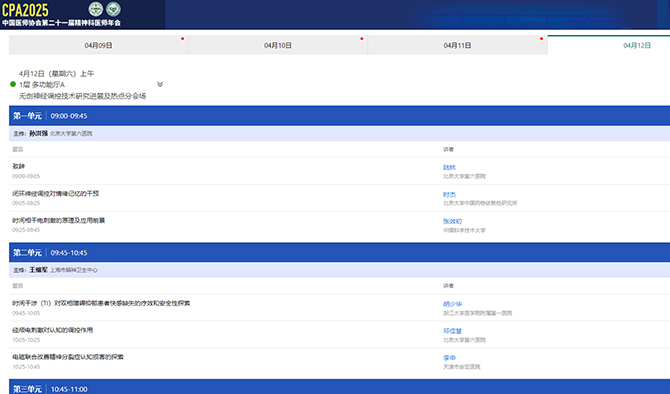Open speaker link 时杰

pos(449,194)
